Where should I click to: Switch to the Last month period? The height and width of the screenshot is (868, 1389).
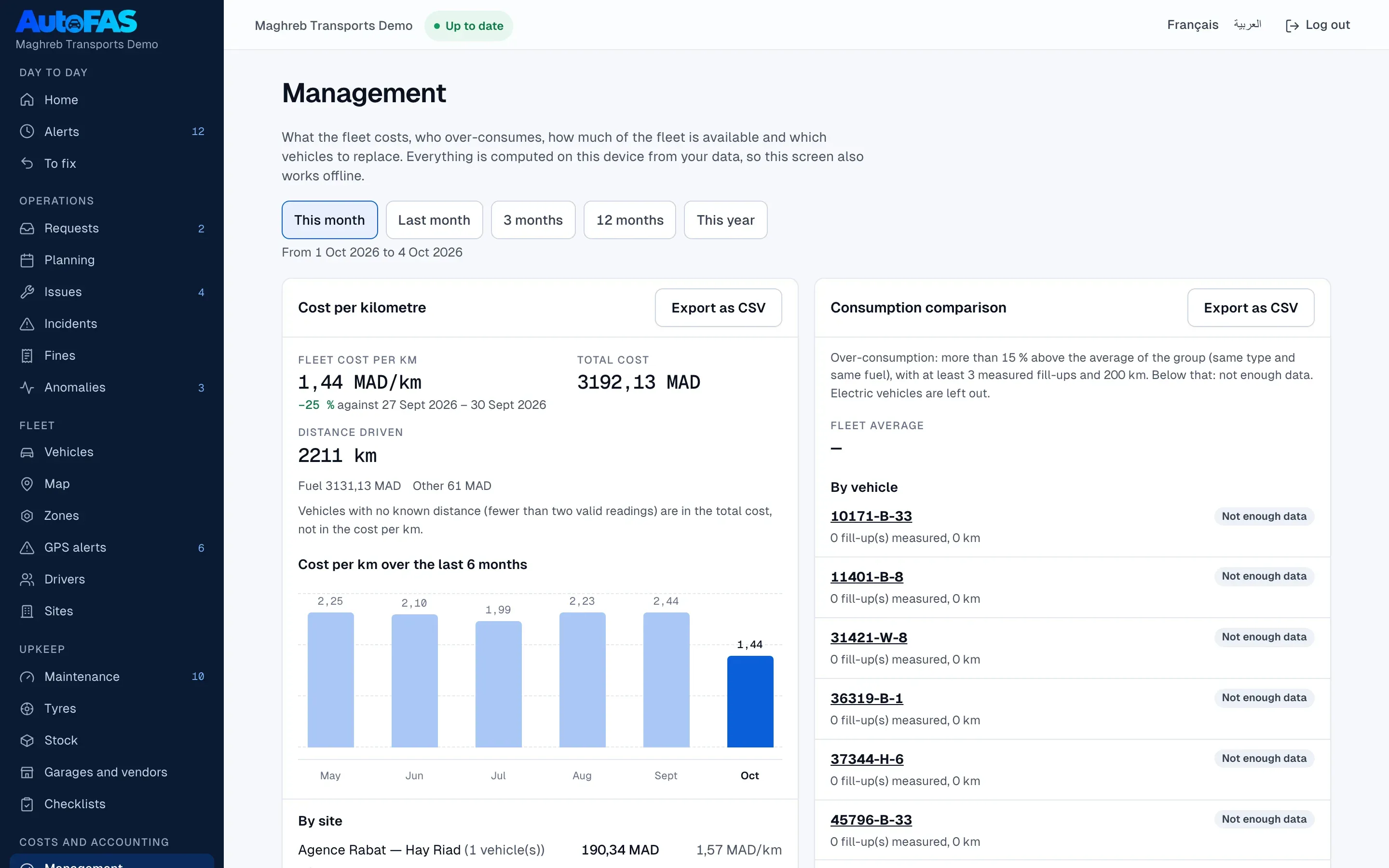tap(434, 220)
